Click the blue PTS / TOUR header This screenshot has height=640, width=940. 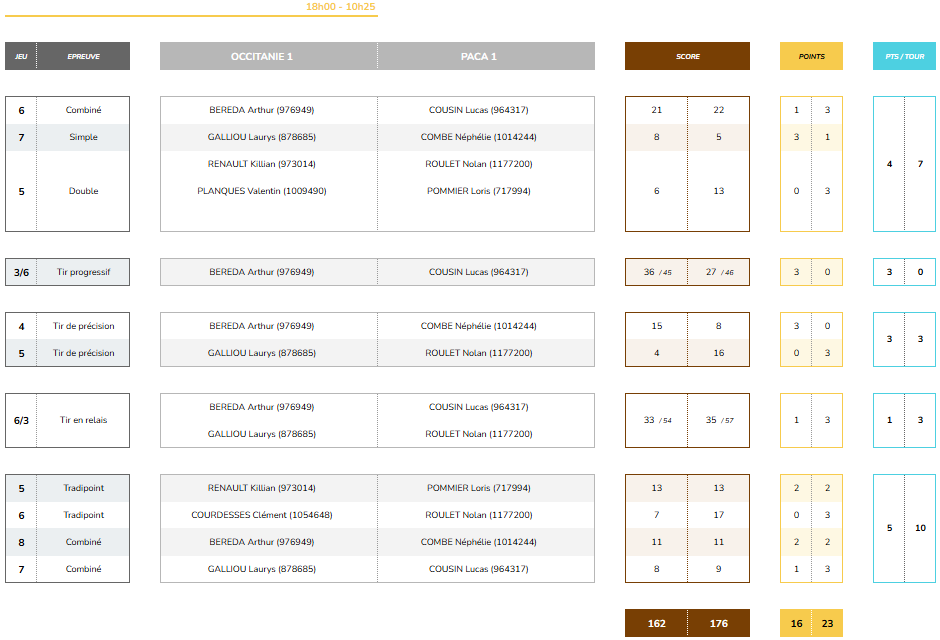tap(905, 57)
